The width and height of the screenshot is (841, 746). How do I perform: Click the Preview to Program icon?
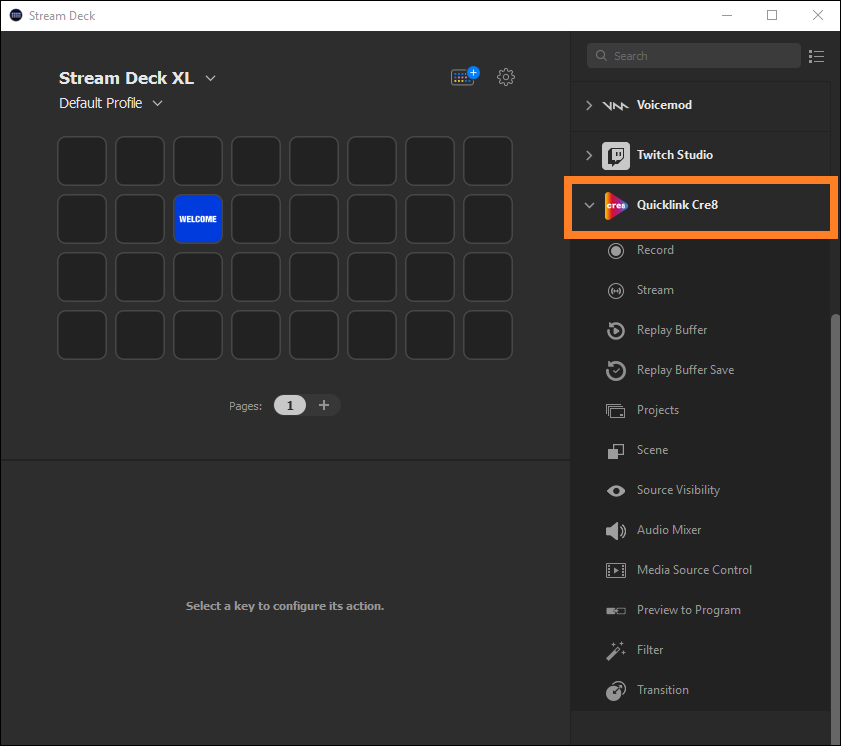tap(616, 610)
